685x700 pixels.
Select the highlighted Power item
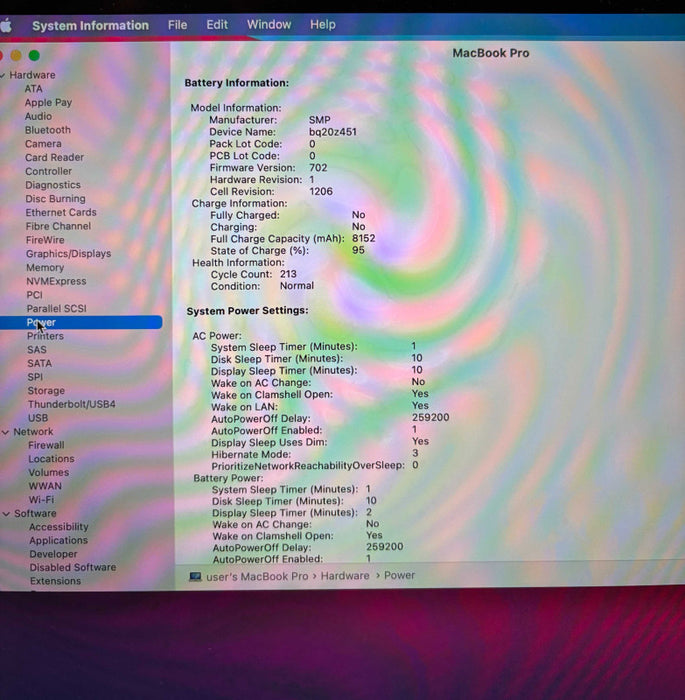coord(80,322)
